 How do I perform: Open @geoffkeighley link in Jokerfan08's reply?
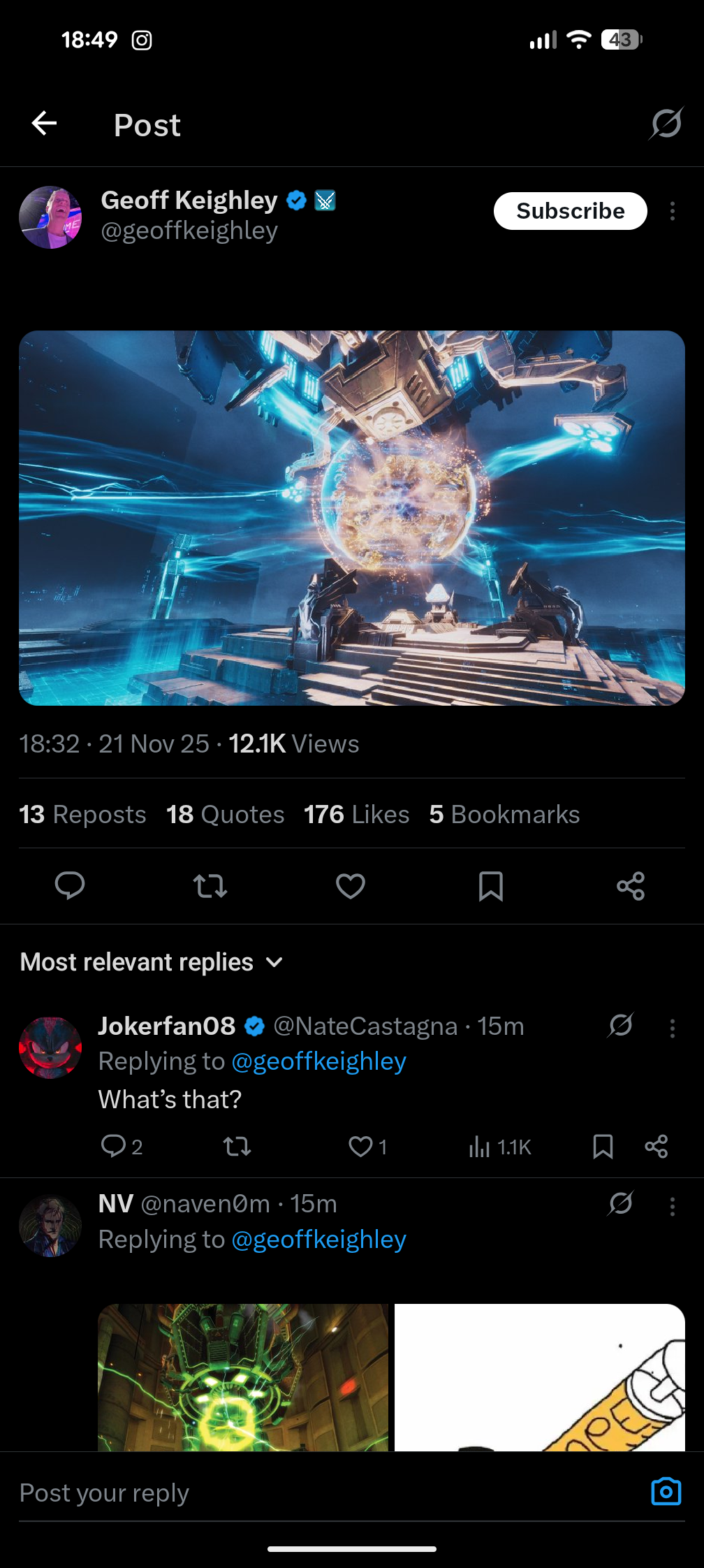tap(318, 1061)
